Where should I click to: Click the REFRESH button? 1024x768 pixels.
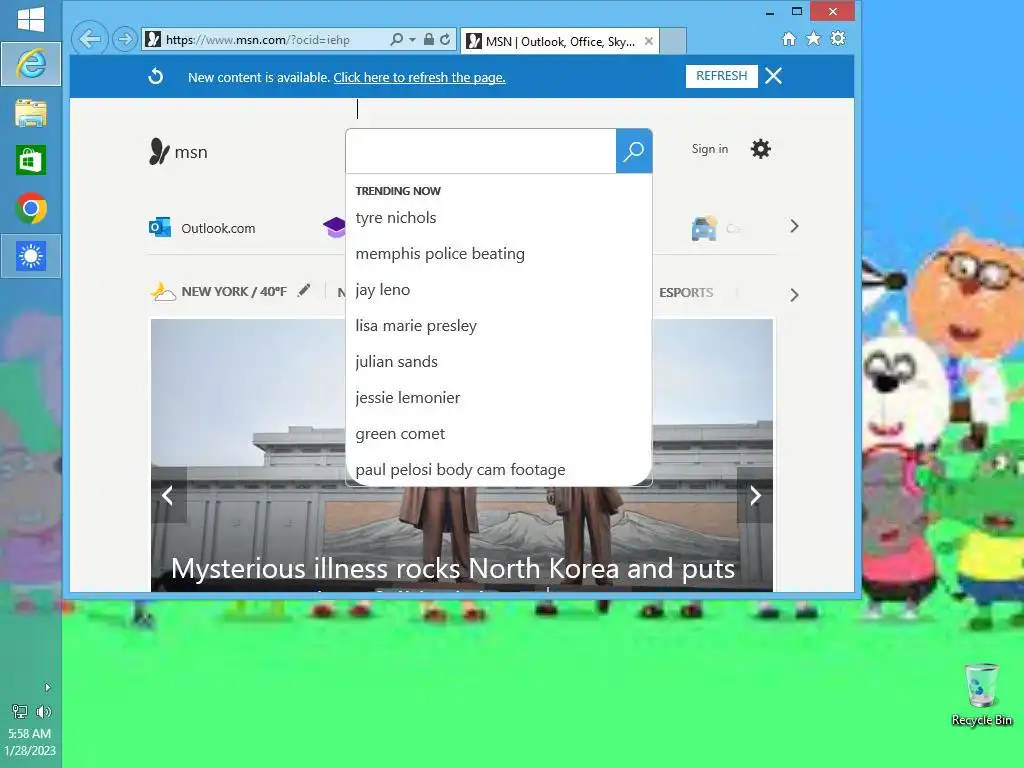(722, 76)
